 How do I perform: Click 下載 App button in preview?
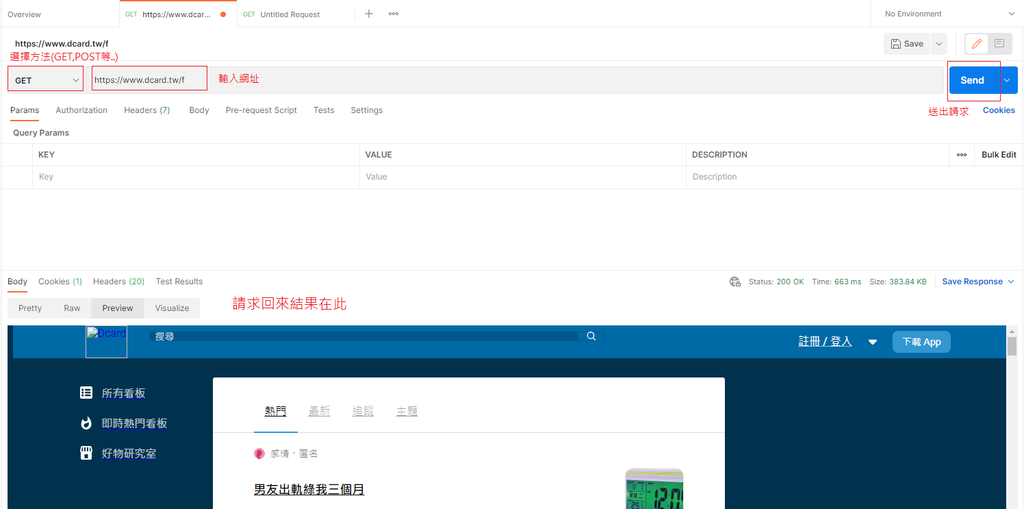921,342
